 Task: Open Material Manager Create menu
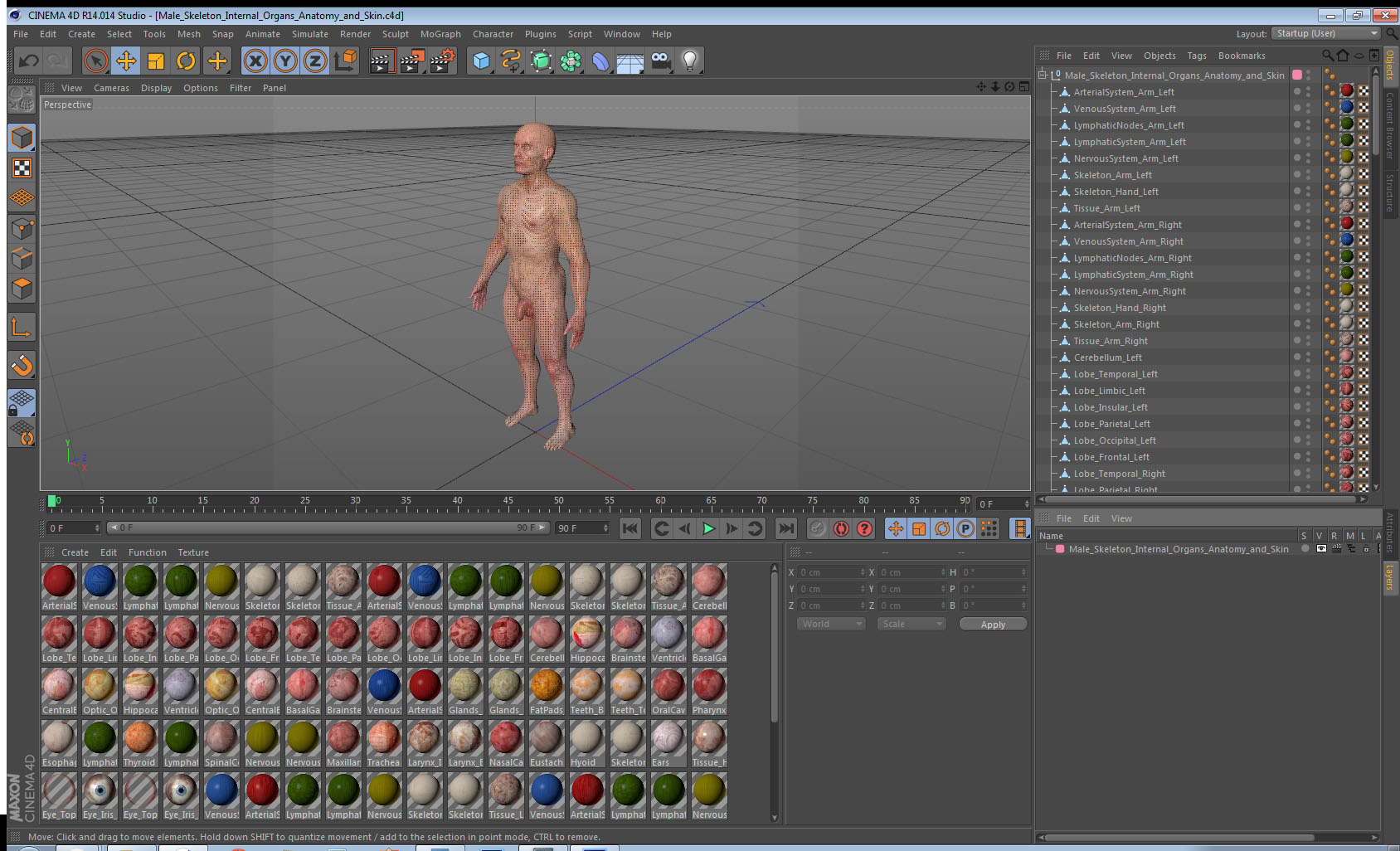(x=75, y=552)
